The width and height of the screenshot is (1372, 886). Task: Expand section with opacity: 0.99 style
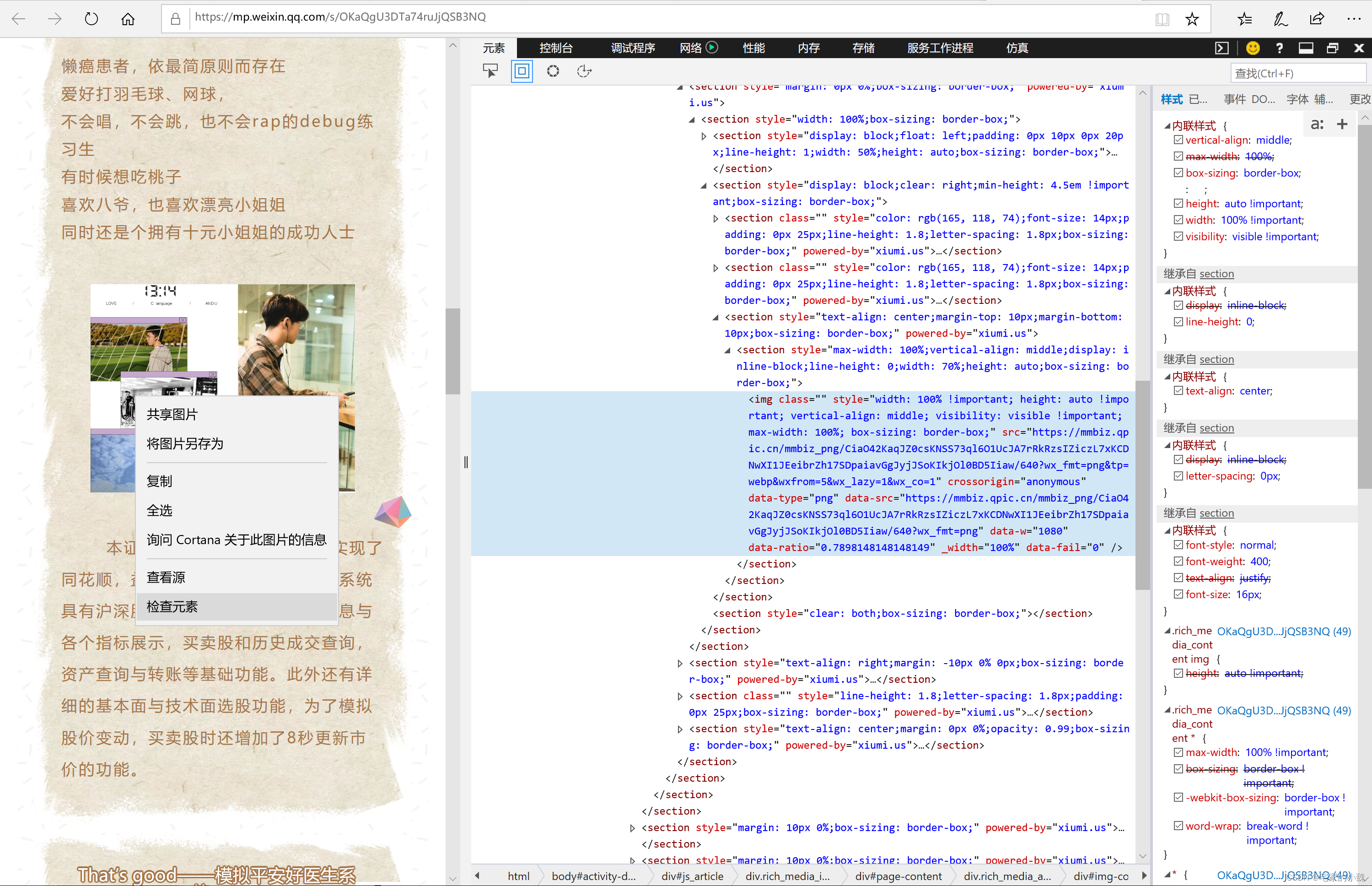coord(680,729)
